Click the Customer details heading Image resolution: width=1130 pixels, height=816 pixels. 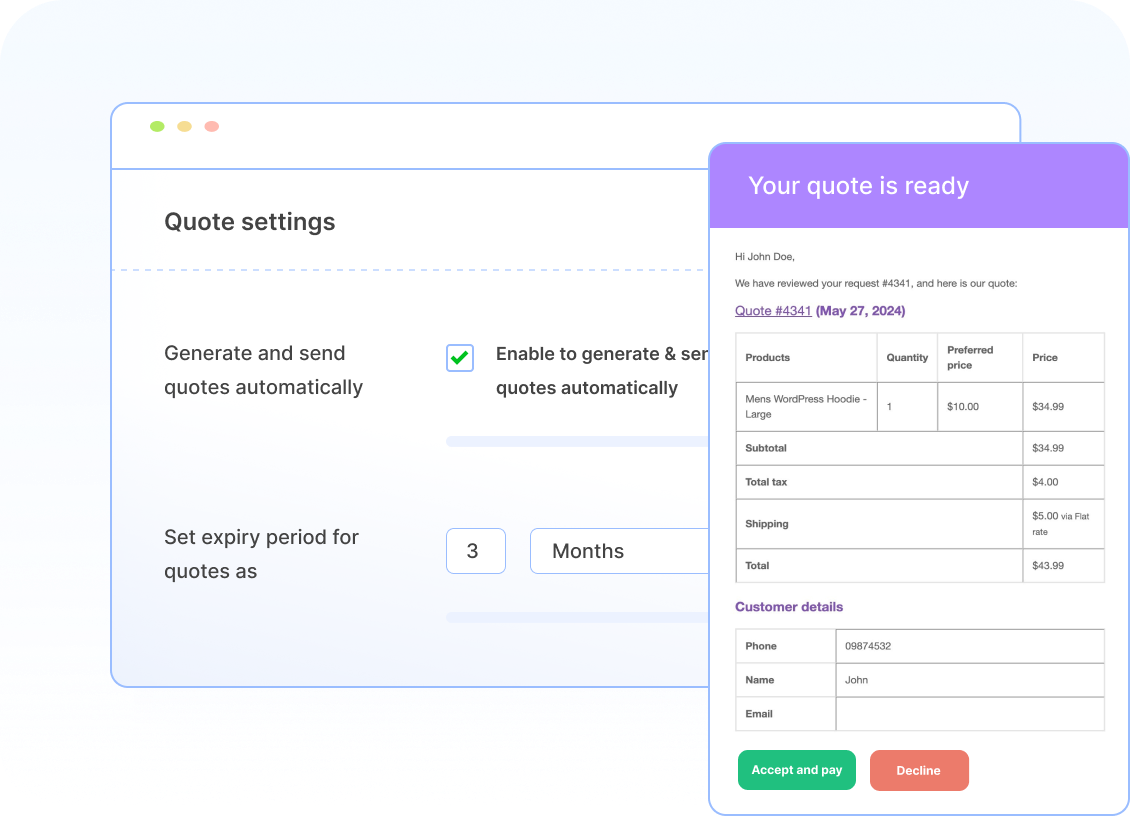(790, 607)
